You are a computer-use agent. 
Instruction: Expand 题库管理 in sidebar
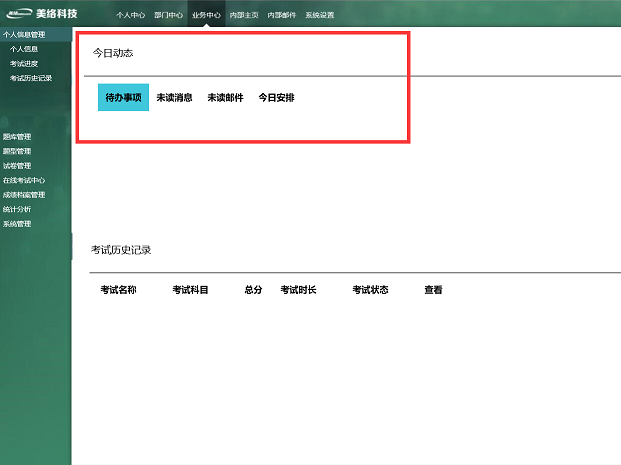click(17, 136)
